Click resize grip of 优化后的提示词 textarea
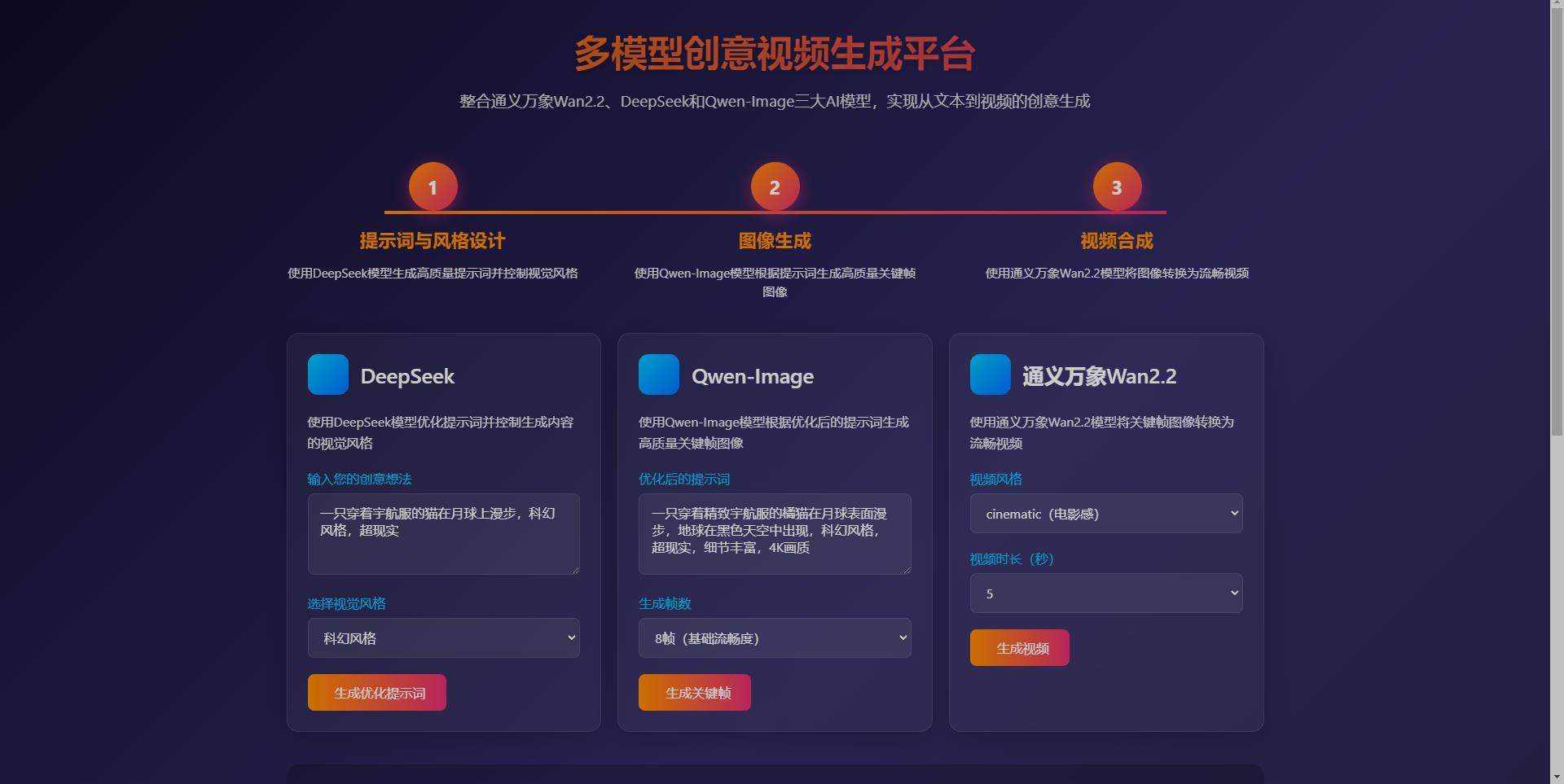Viewport: 1564px width, 784px height. coord(906,569)
